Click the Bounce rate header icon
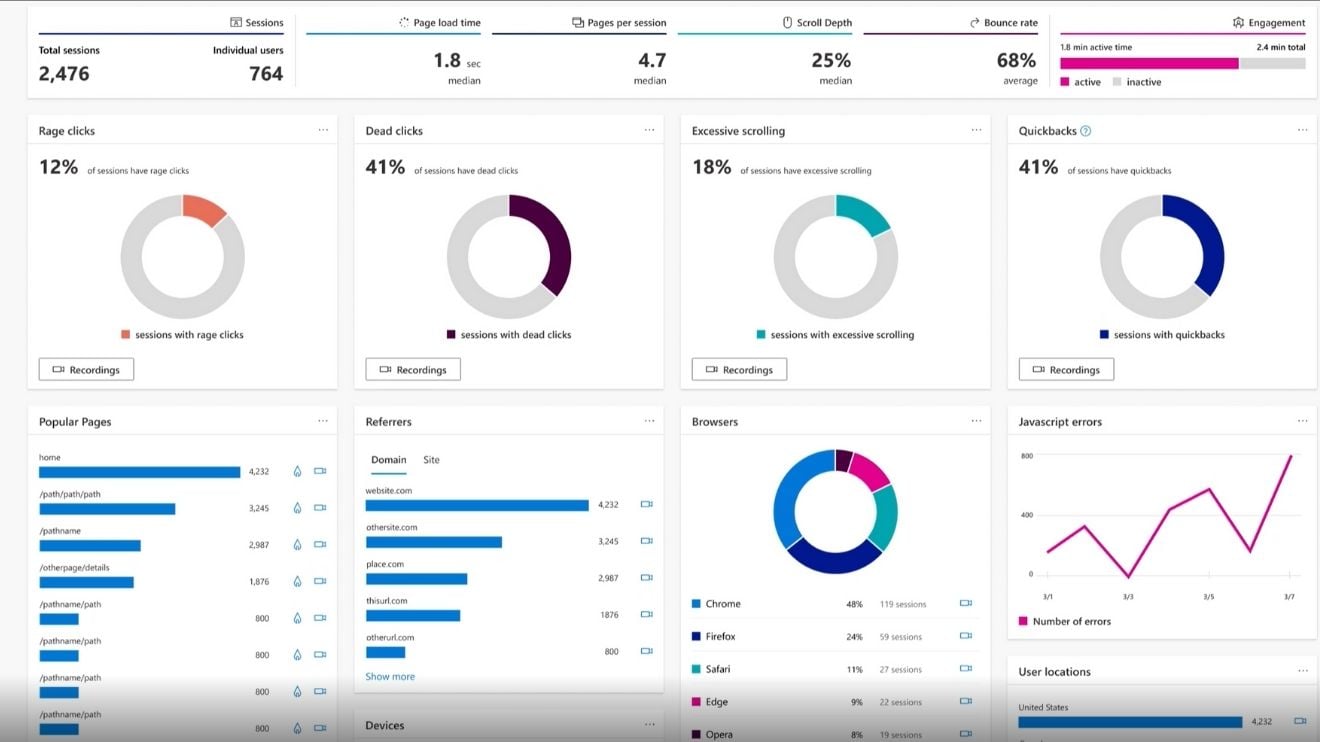The width and height of the screenshot is (1320, 742). click(975, 22)
